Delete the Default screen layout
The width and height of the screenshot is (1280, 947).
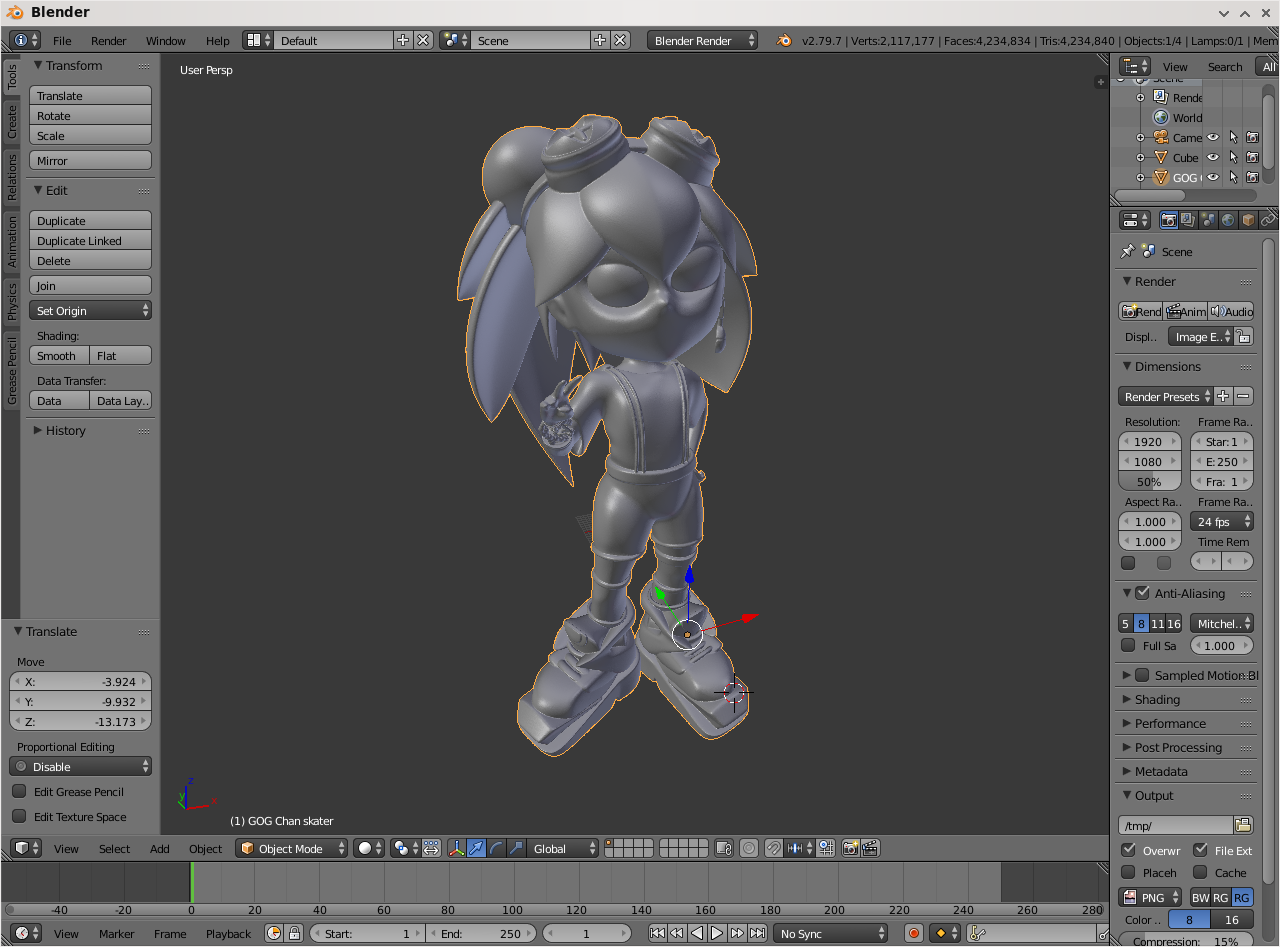[423, 40]
